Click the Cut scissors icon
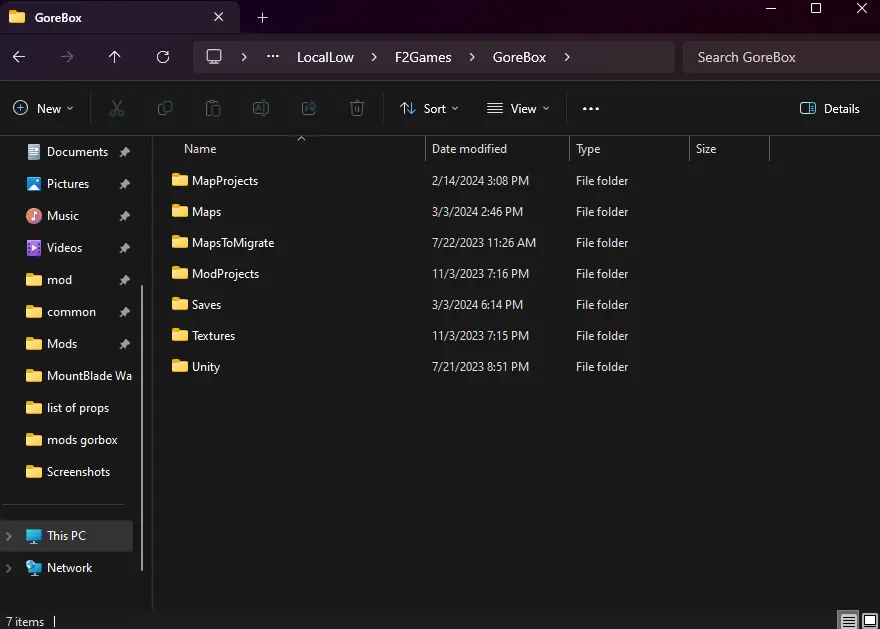880x629 pixels. pos(117,108)
